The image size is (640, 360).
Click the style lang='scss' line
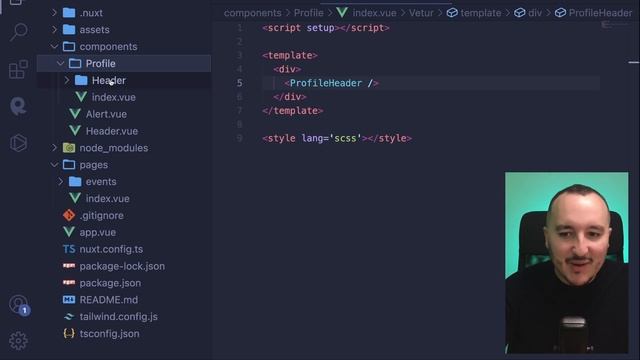[x=337, y=138]
